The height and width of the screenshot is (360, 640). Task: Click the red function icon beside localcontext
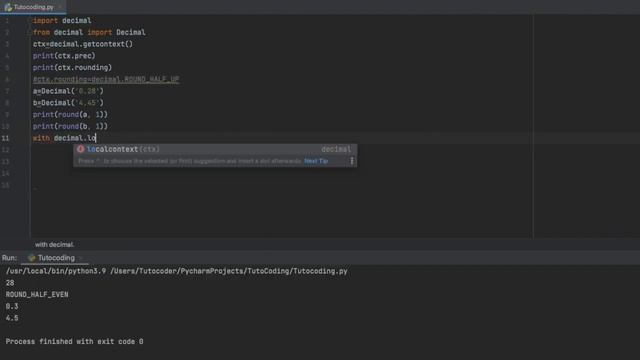[x=80, y=149]
